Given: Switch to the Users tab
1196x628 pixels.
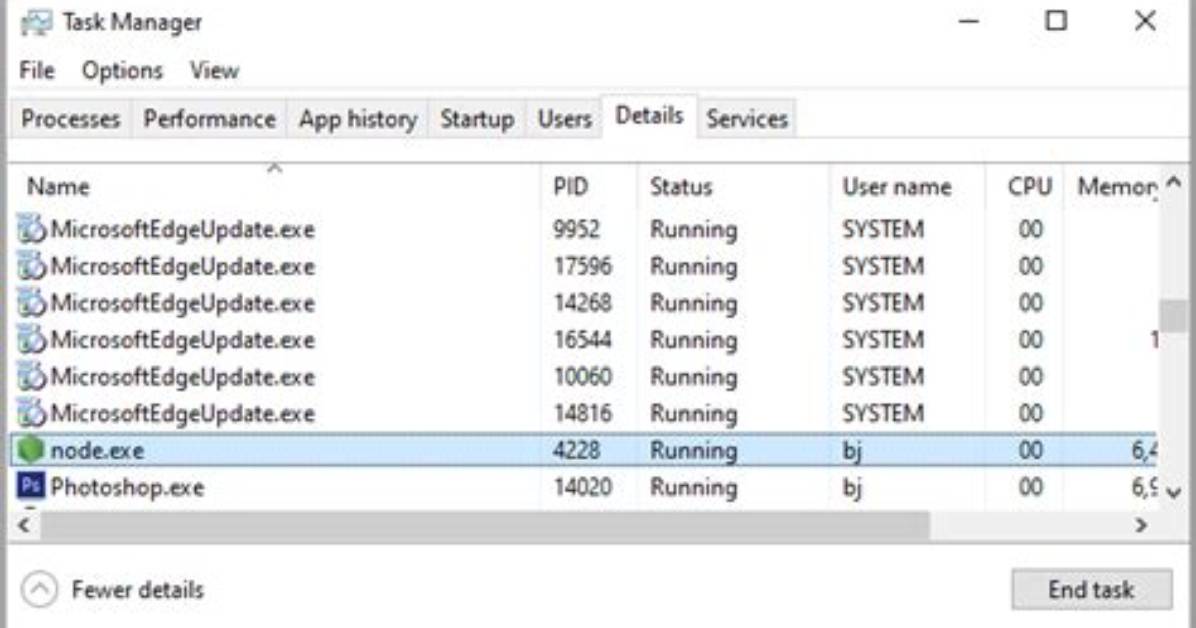Looking at the screenshot, I should (x=564, y=119).
